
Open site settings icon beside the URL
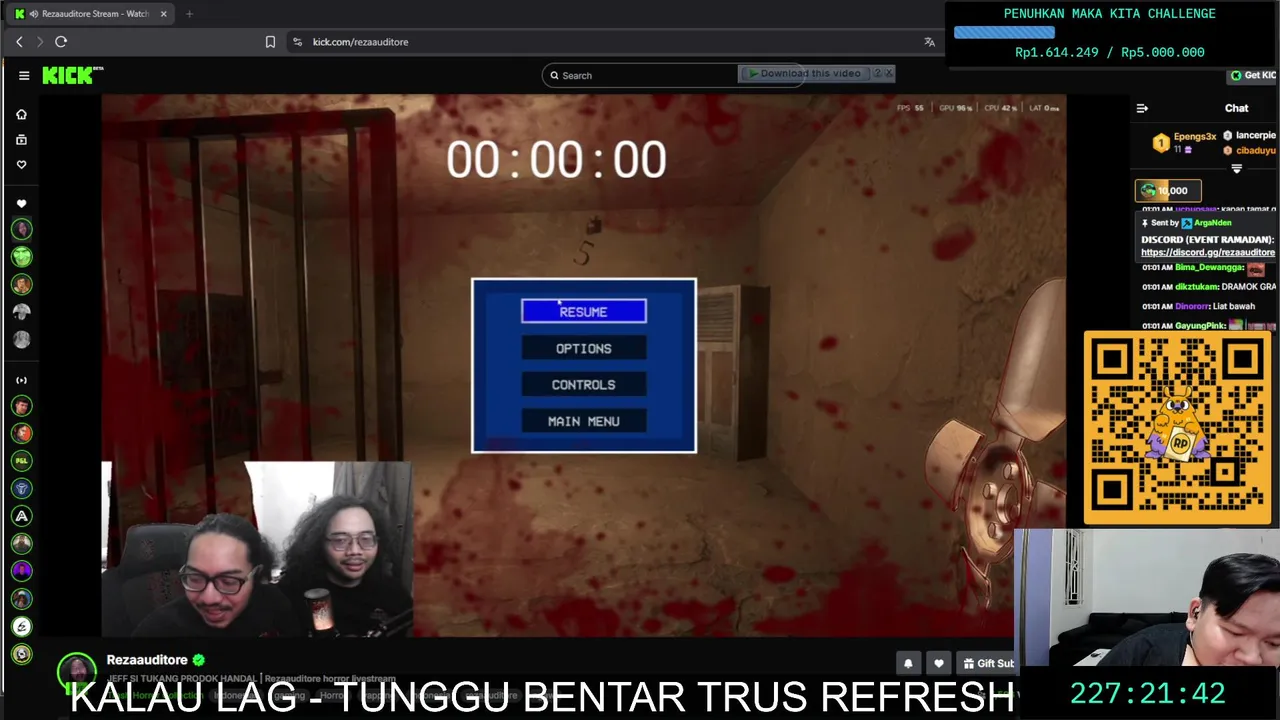(x=297, y=42)
